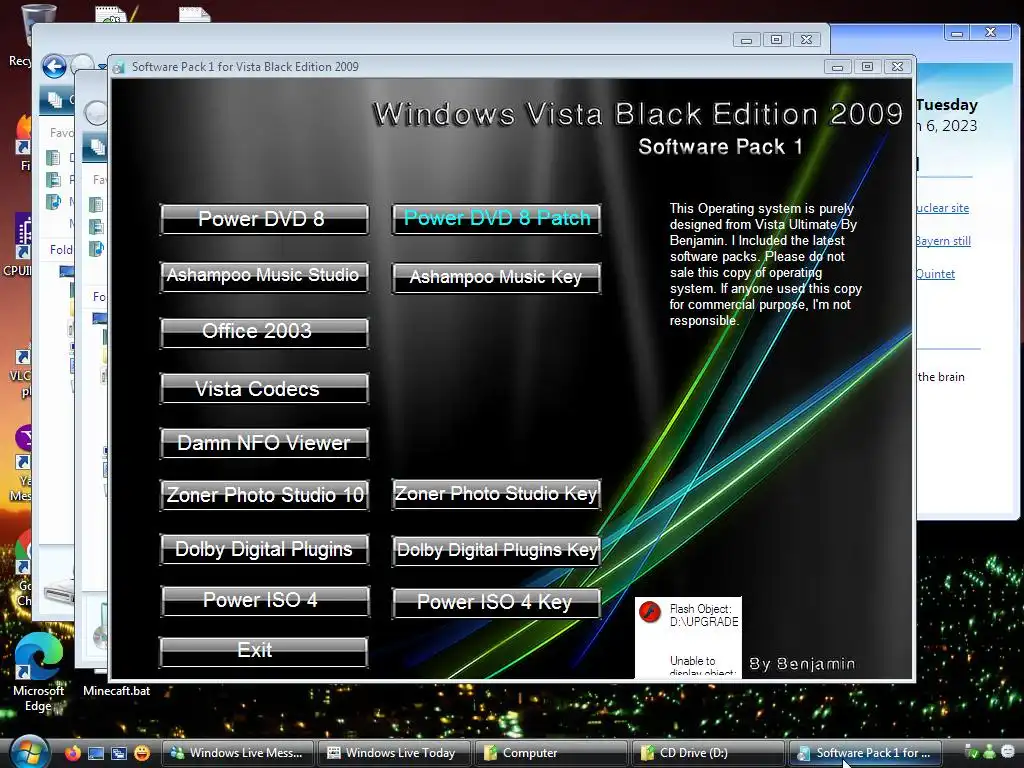Install Dolby Digital Plugins

coord(264,549)
